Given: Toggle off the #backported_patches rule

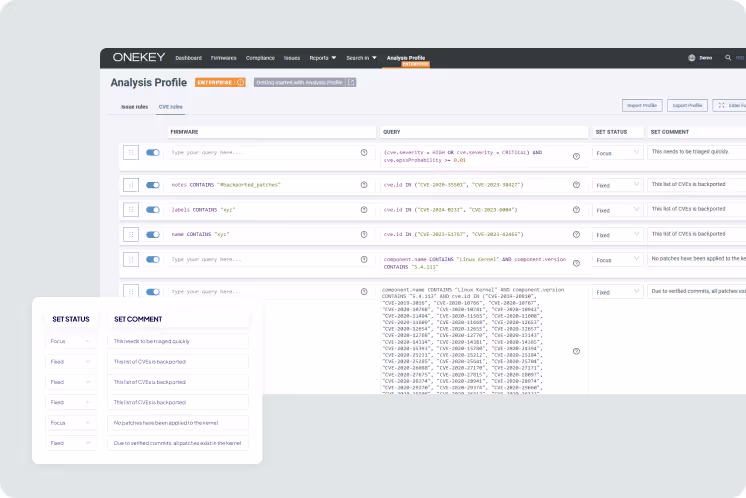Looking at the screenshot, I should 153,185.
